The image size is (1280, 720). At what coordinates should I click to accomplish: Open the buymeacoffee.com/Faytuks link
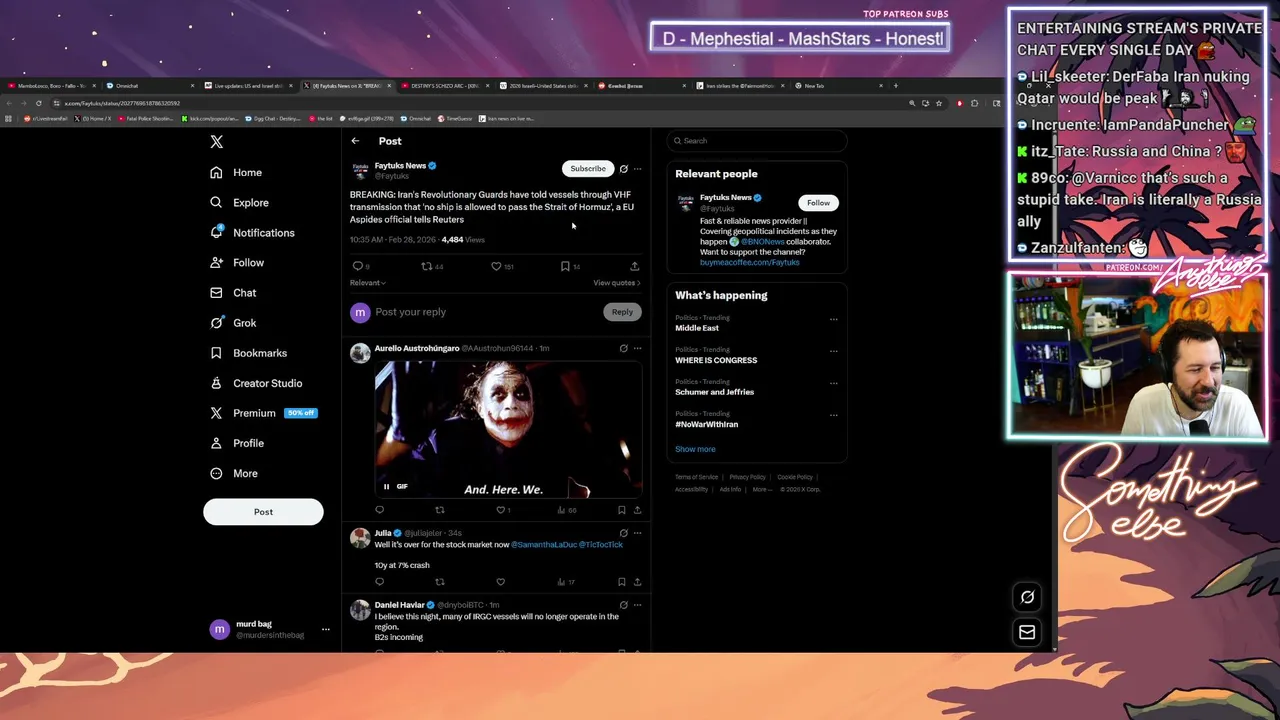click(x=750, y=262)
